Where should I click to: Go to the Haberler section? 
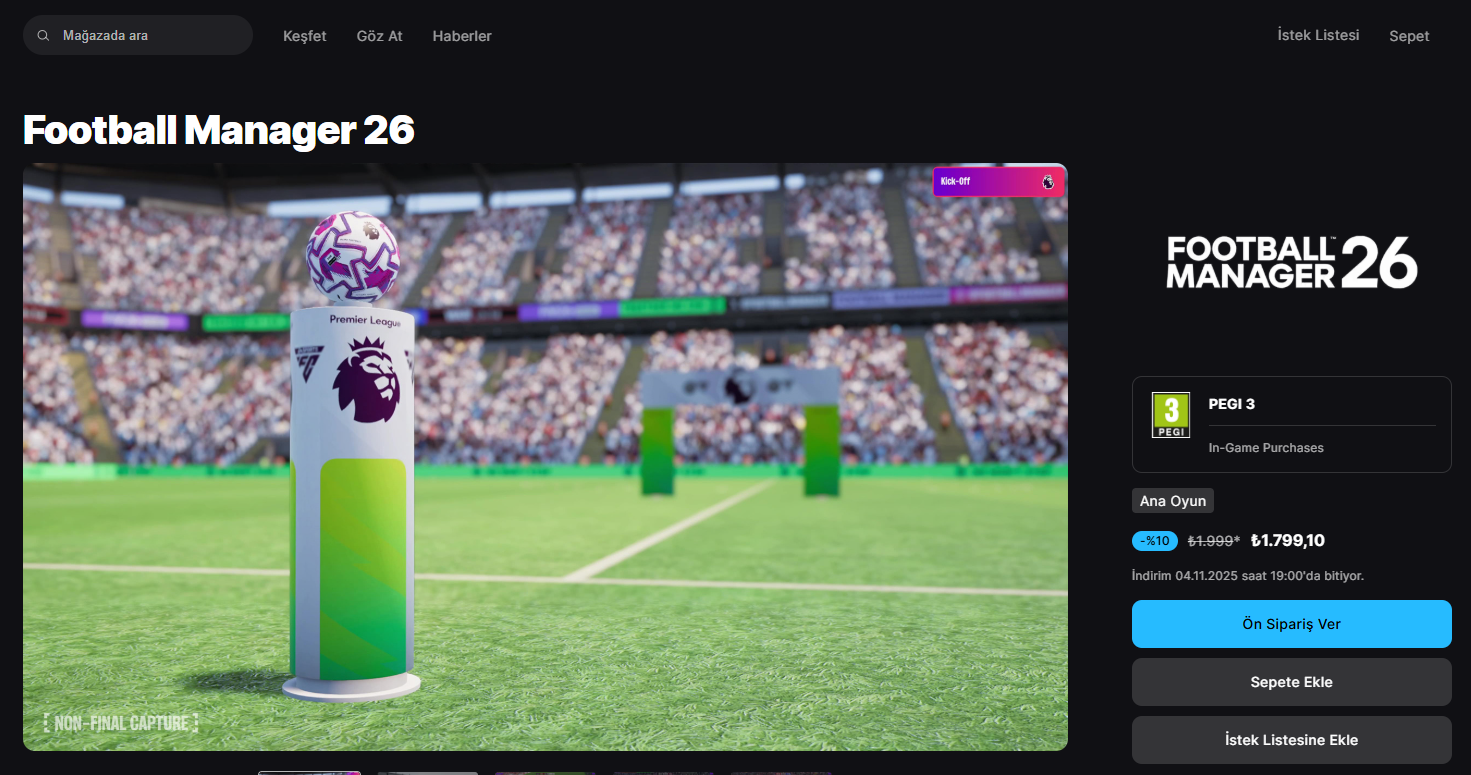pos(462,36)
